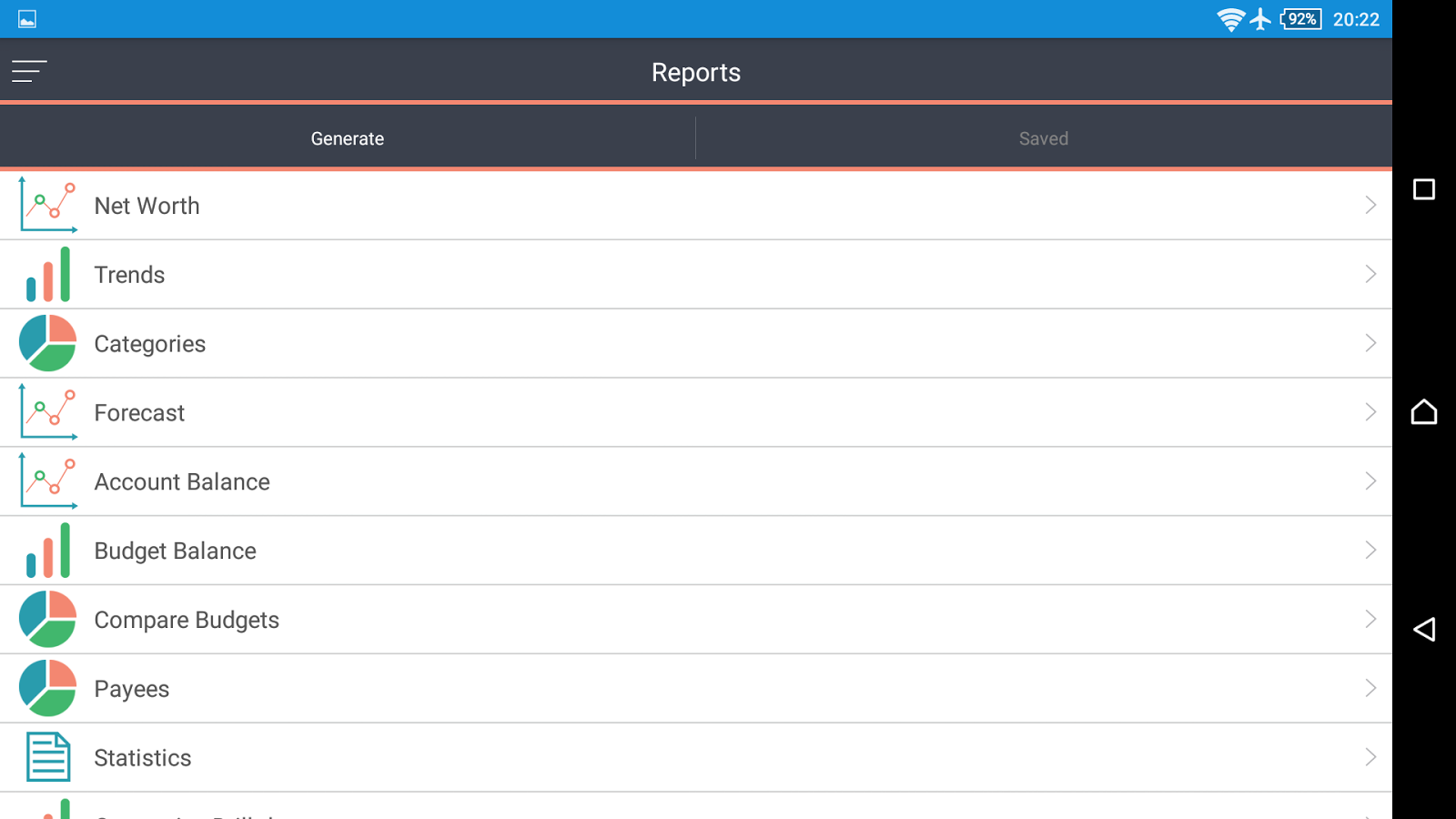Open the Forecast report
Image resolution: width=1456 pixels, height=819 pixels.
pyautogui.click(x=139, y=412)
